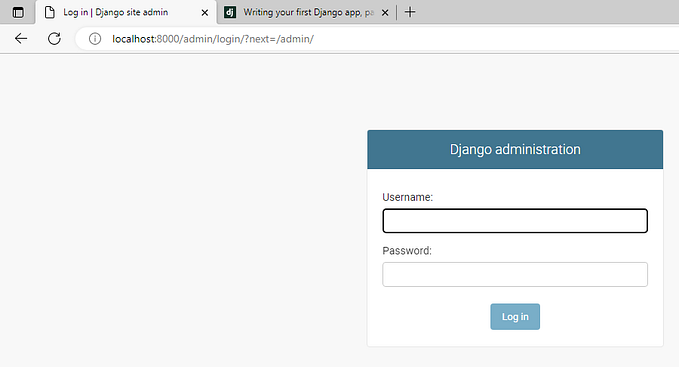Open a new tab with plus icon
The width and height of the screenshot is (679, 367).
[410, 12]
